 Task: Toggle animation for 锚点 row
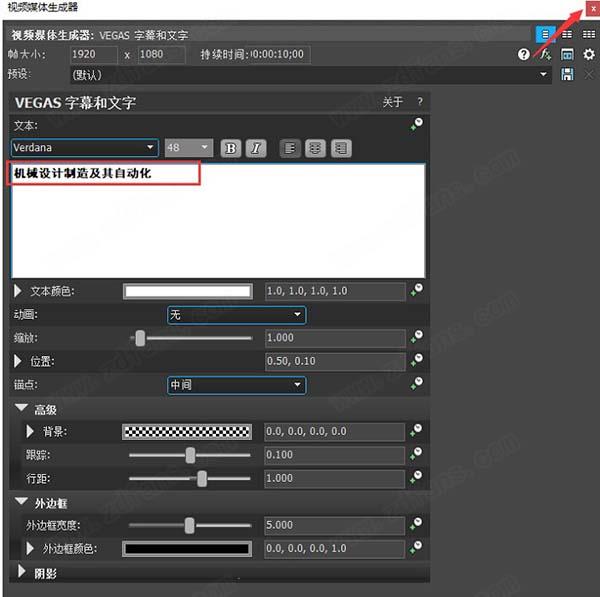(416, 383)
